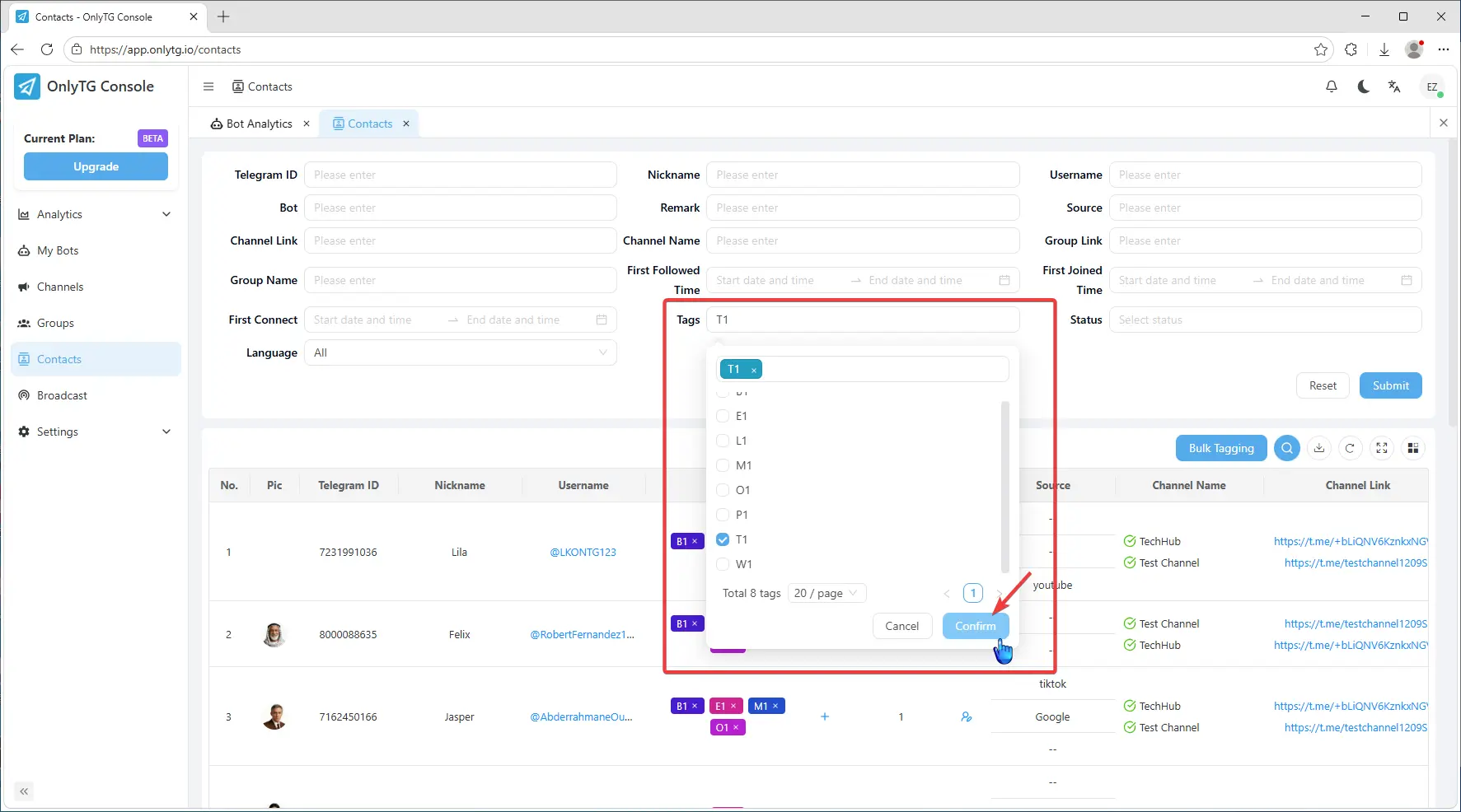Open column settings grid icon
The width and height of the screenshot is (1461, 812).
pyautogui.click(x=1413, y=448)
